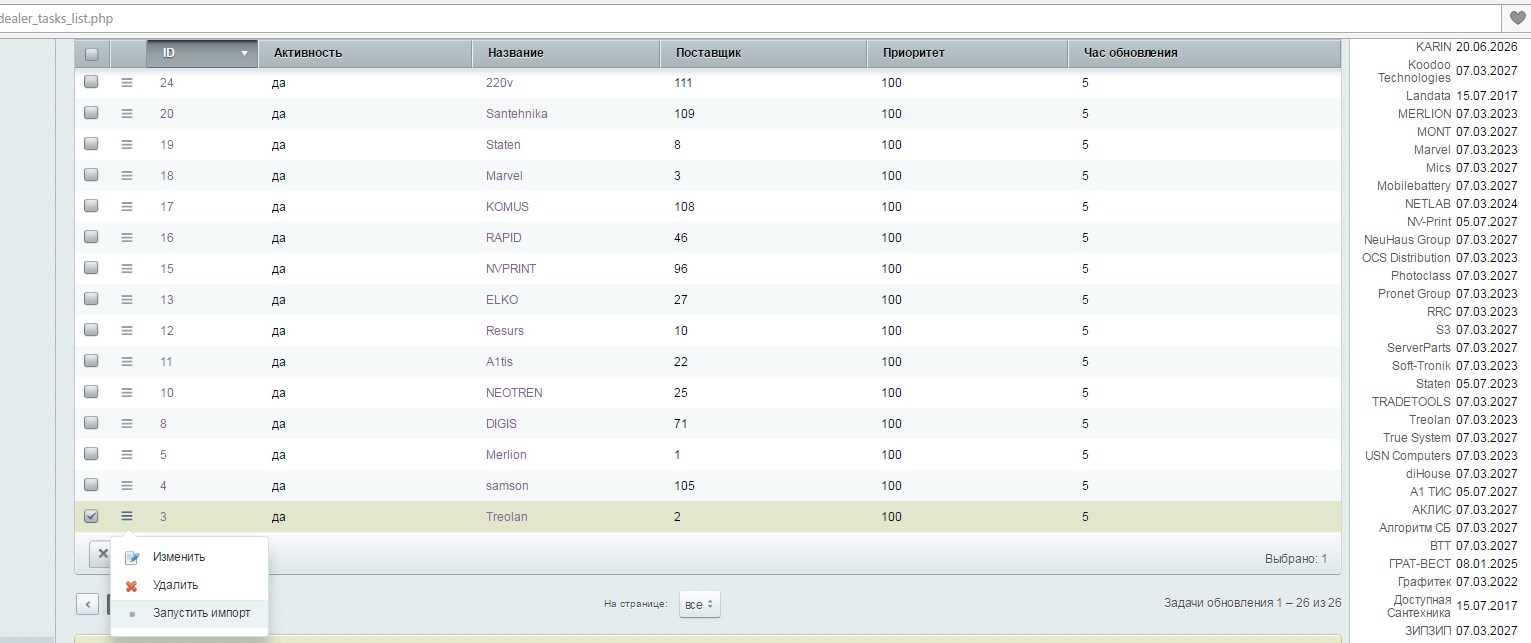The image size is (1531, 643).
Task: Open the actions menu for the Merlion row
Action: tap(127, 455)
